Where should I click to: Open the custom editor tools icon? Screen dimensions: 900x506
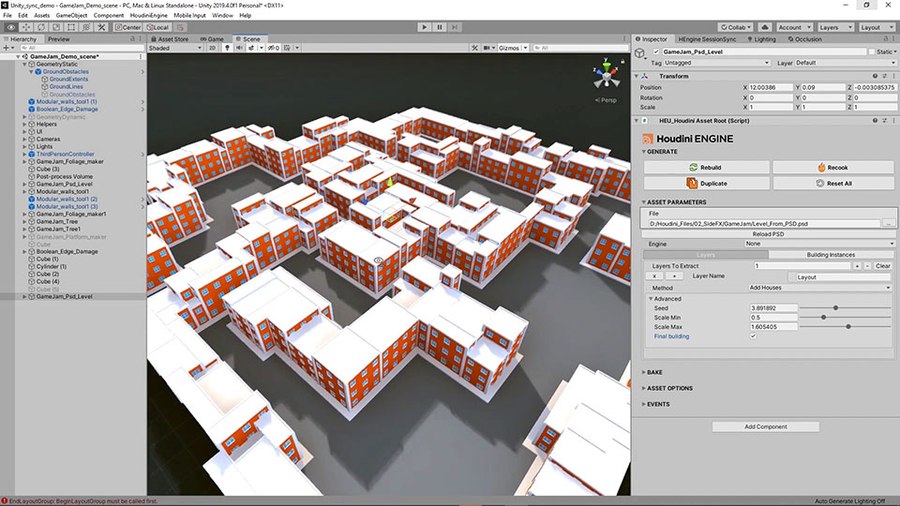point(101,27)
